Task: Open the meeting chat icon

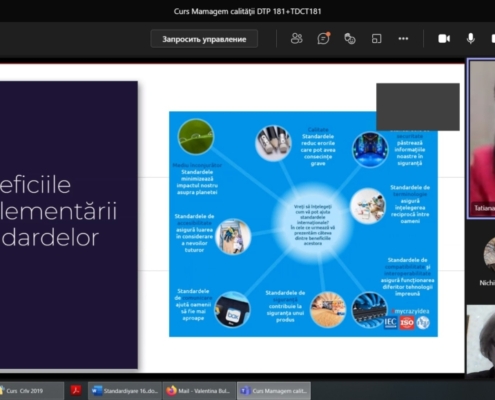Action: click(x=323, y=39)
